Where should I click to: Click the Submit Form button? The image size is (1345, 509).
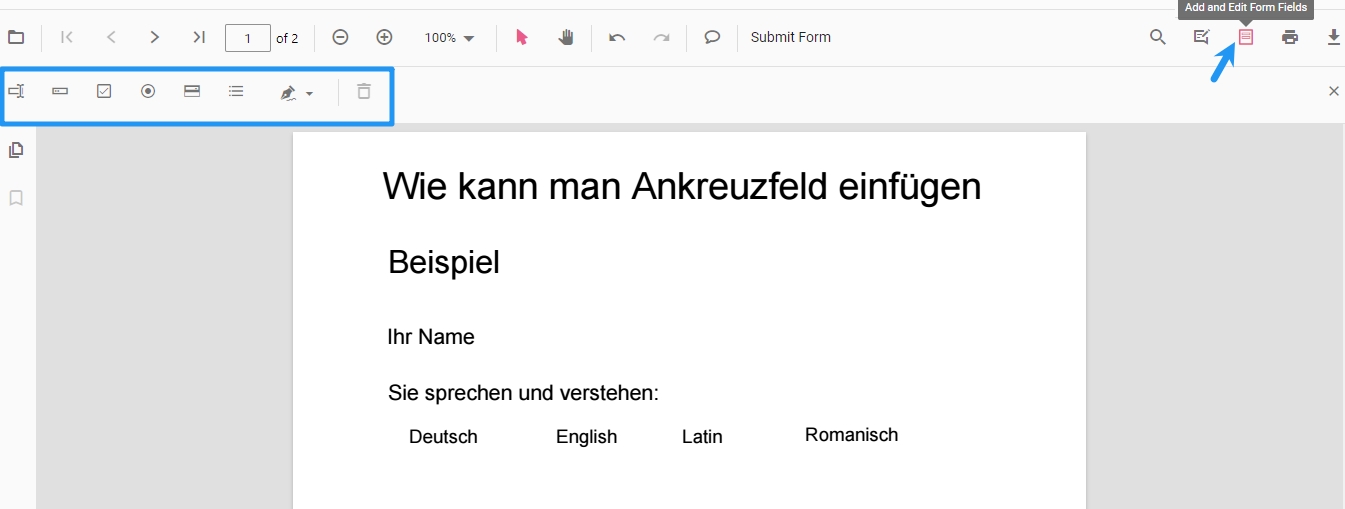coord(791,38)
